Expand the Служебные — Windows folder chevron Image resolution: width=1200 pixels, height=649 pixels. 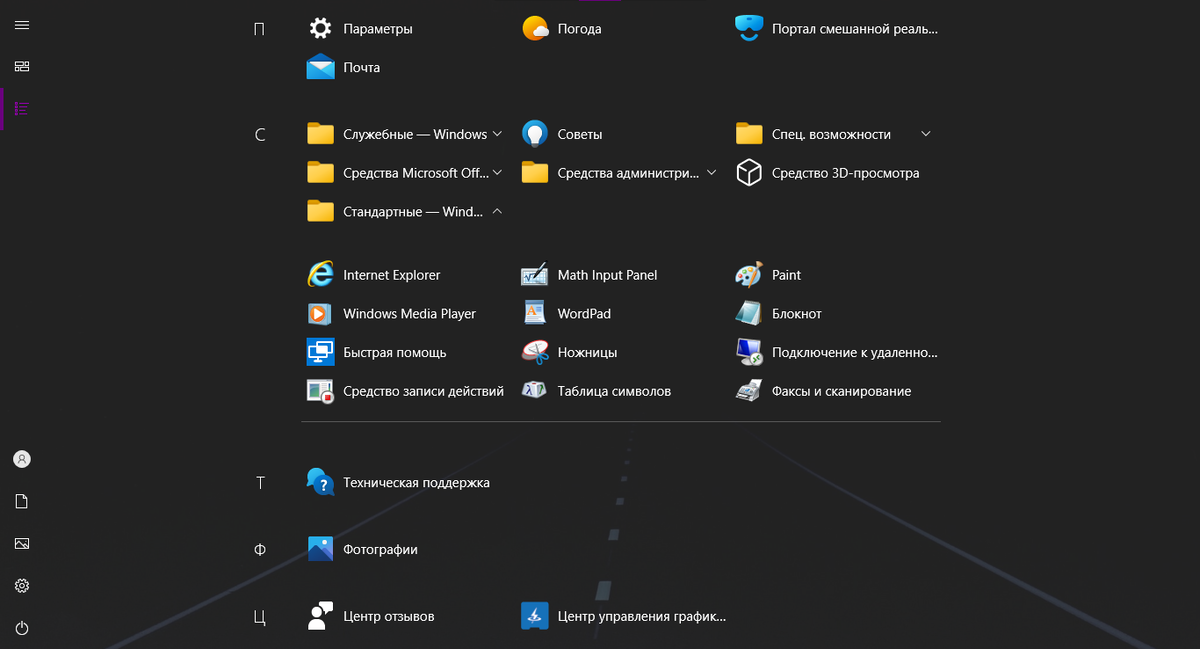497,134
